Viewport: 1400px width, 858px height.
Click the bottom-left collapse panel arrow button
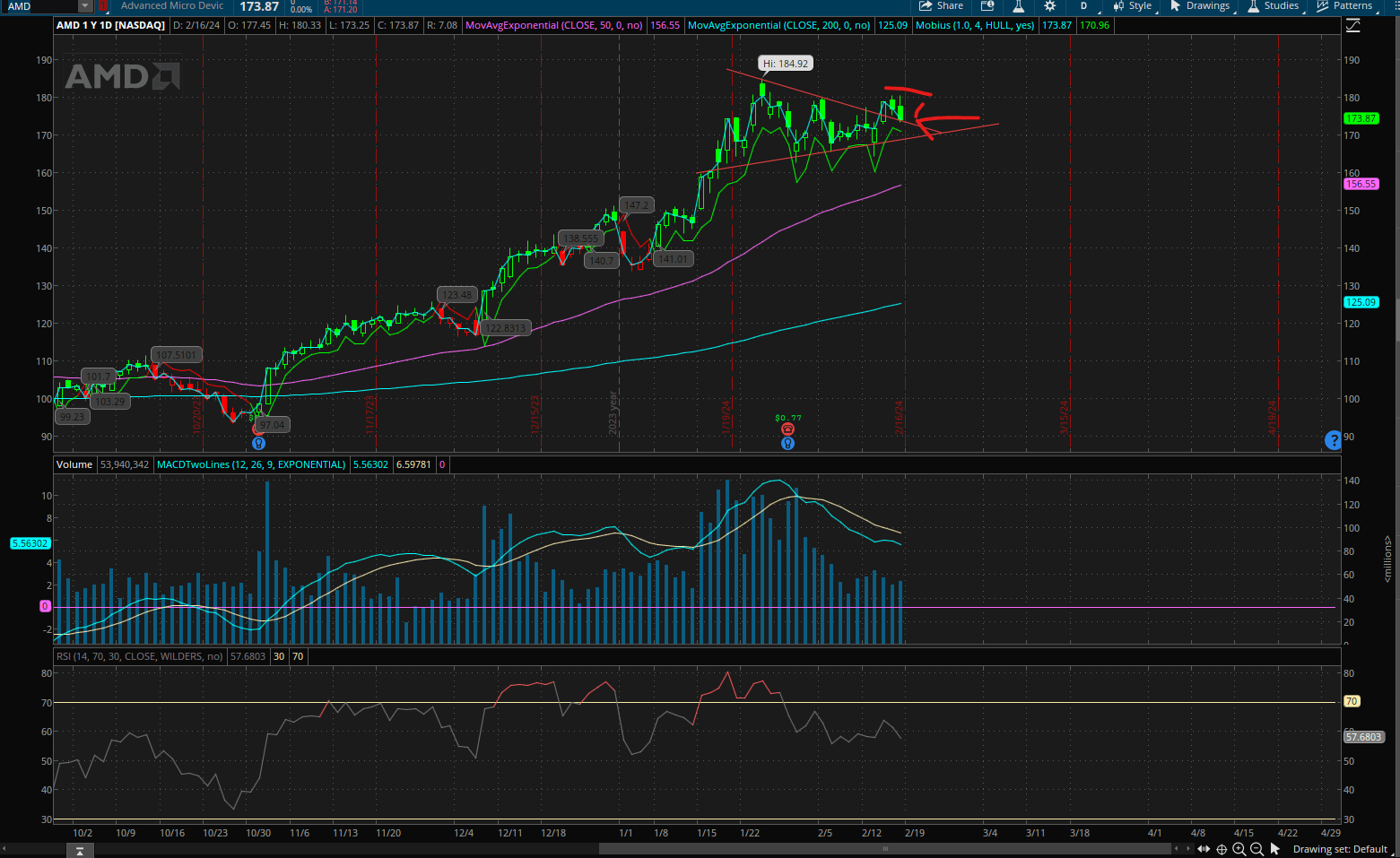pos(79,851)
